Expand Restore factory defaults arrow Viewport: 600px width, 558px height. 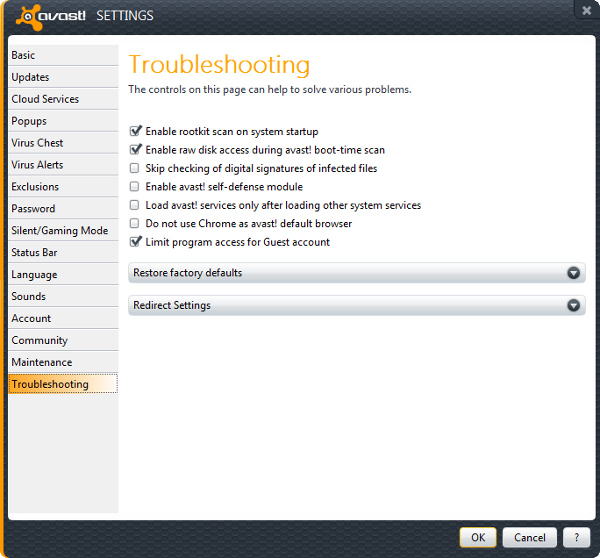(573, 273)
